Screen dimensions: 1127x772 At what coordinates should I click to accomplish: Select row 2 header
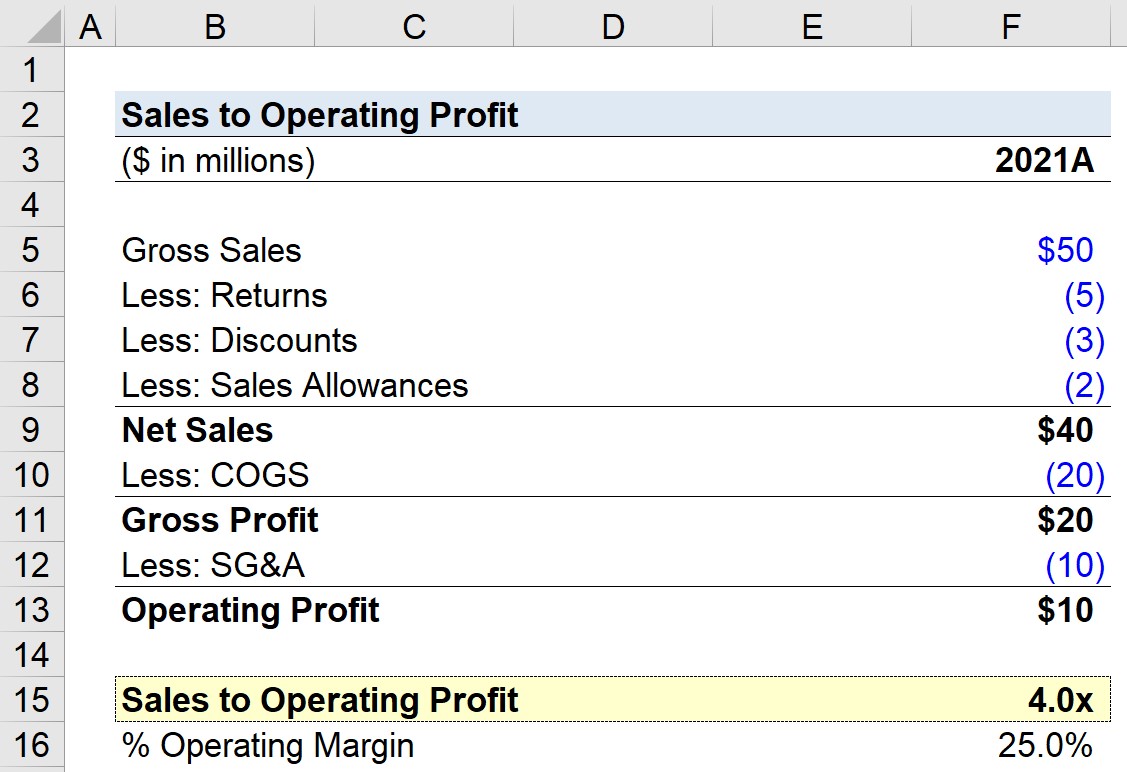pos(32,114)
